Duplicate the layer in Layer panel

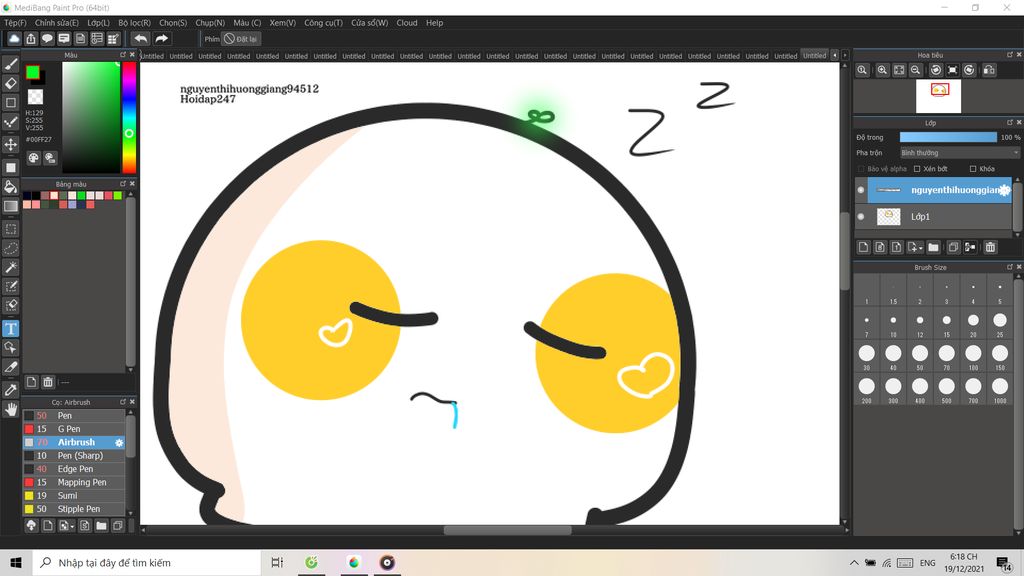tap(953, 247)
